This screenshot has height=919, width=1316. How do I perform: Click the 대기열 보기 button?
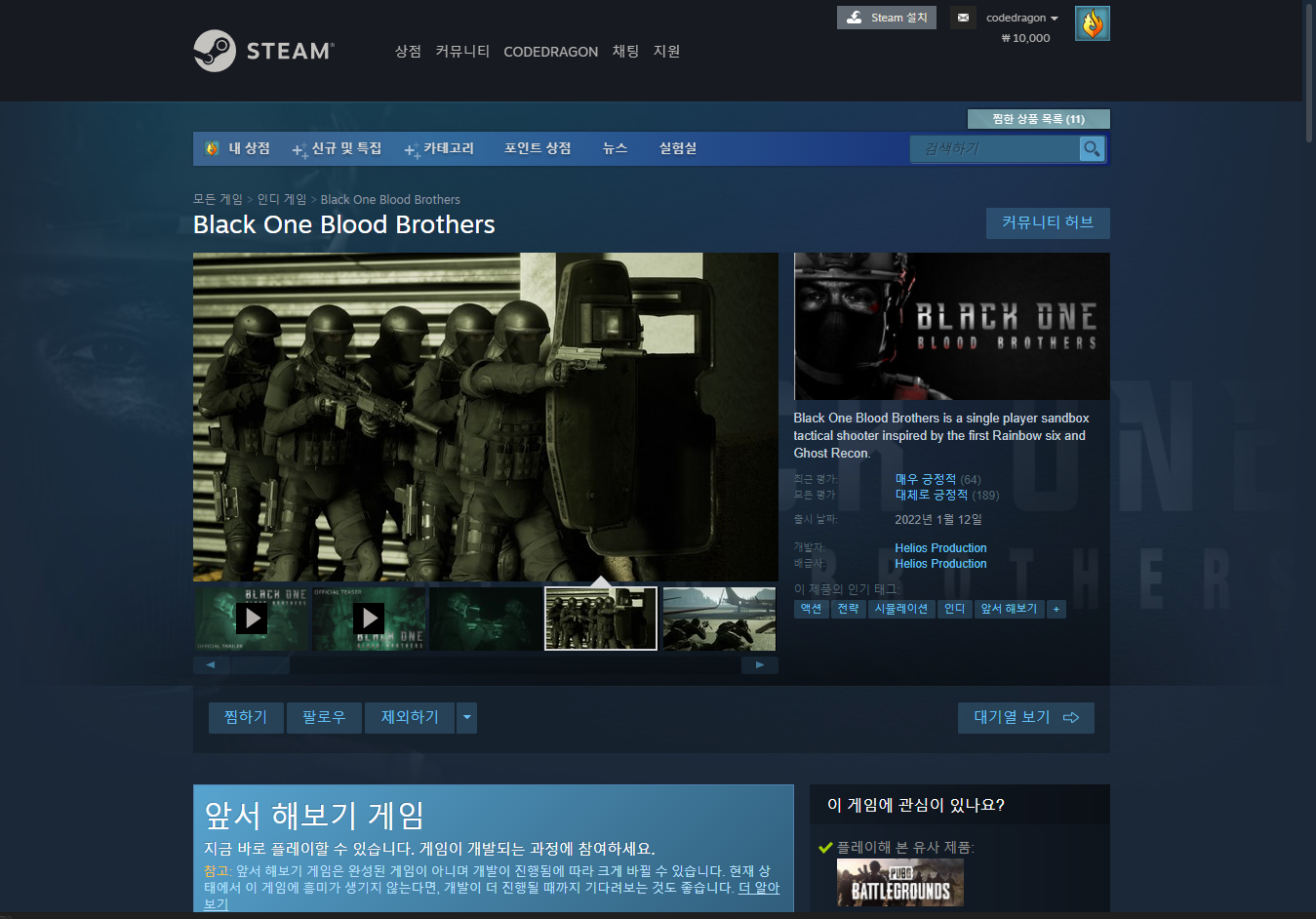(x=1026, y=717)
